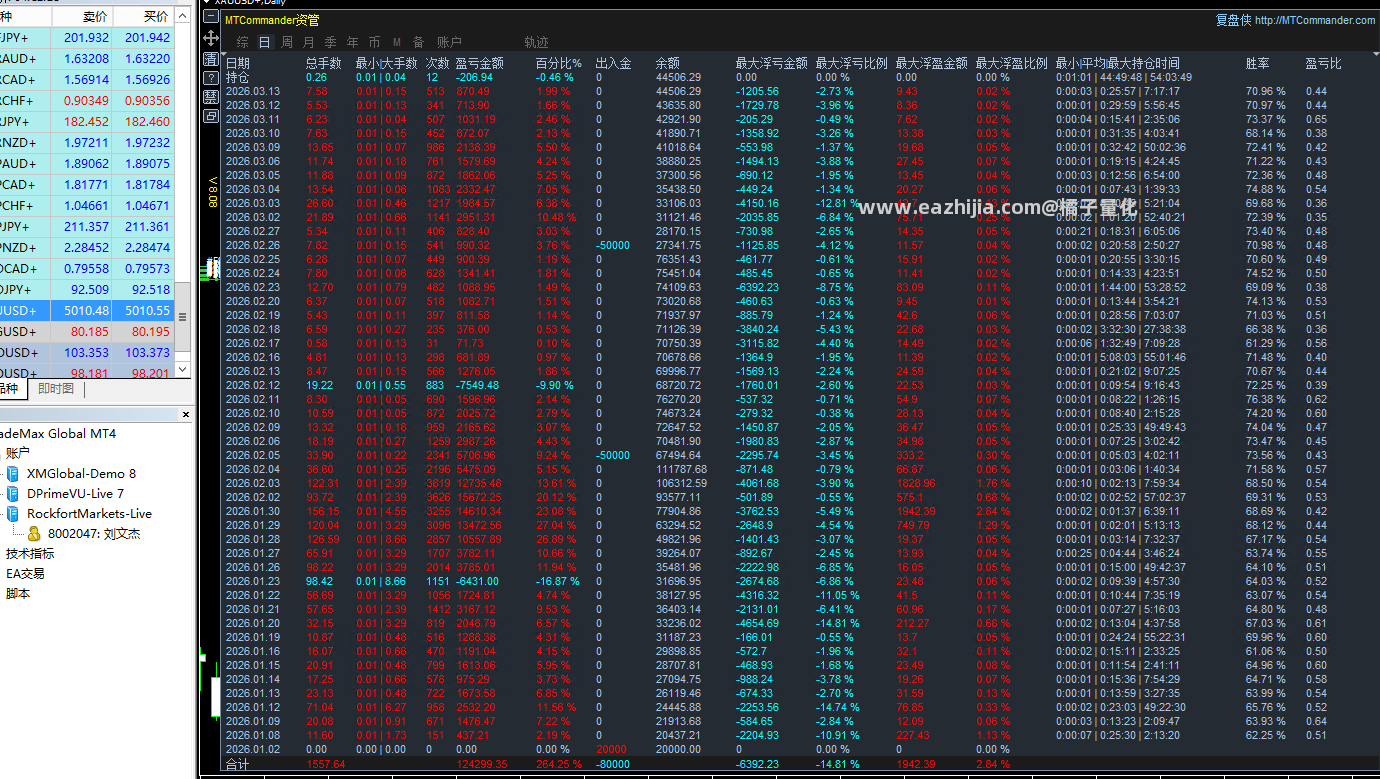1380x779 pixels.
Task: Select the 日 daily tab
Action: point(264,42)
